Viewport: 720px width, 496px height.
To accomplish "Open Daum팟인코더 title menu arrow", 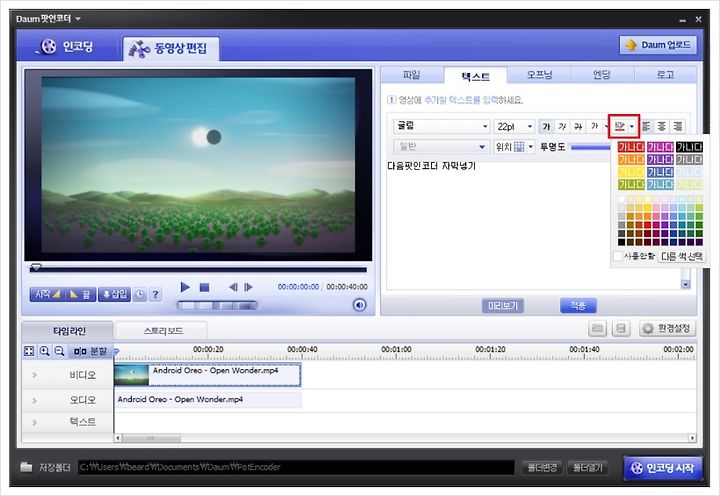I will tap(78, 19).
